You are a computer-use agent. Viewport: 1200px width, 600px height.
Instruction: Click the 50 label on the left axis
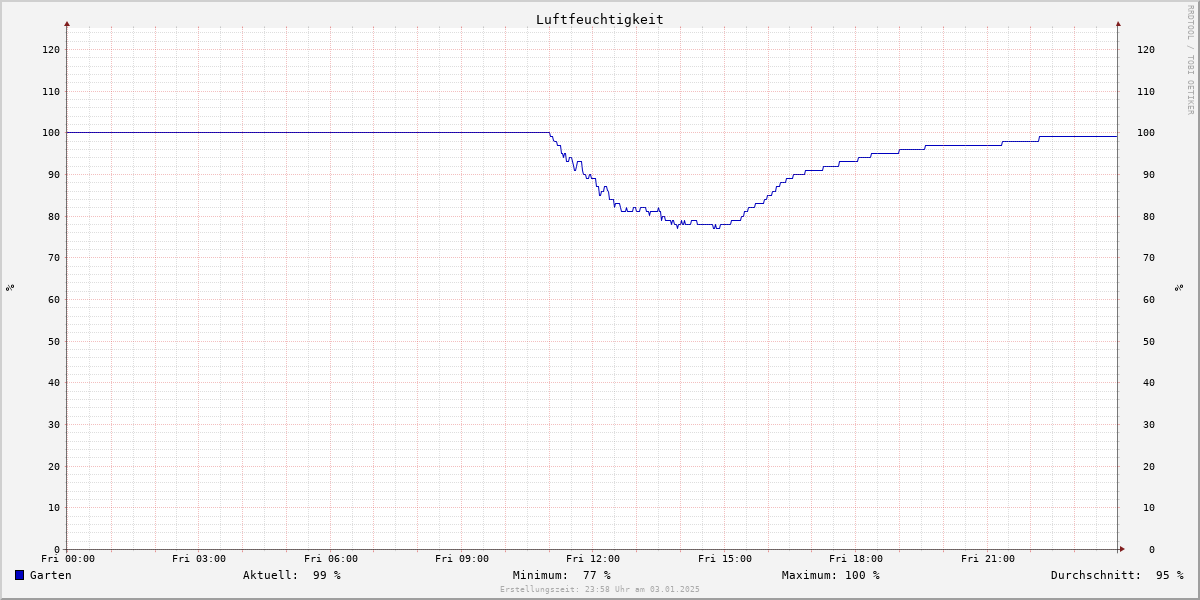click(53, 341)
